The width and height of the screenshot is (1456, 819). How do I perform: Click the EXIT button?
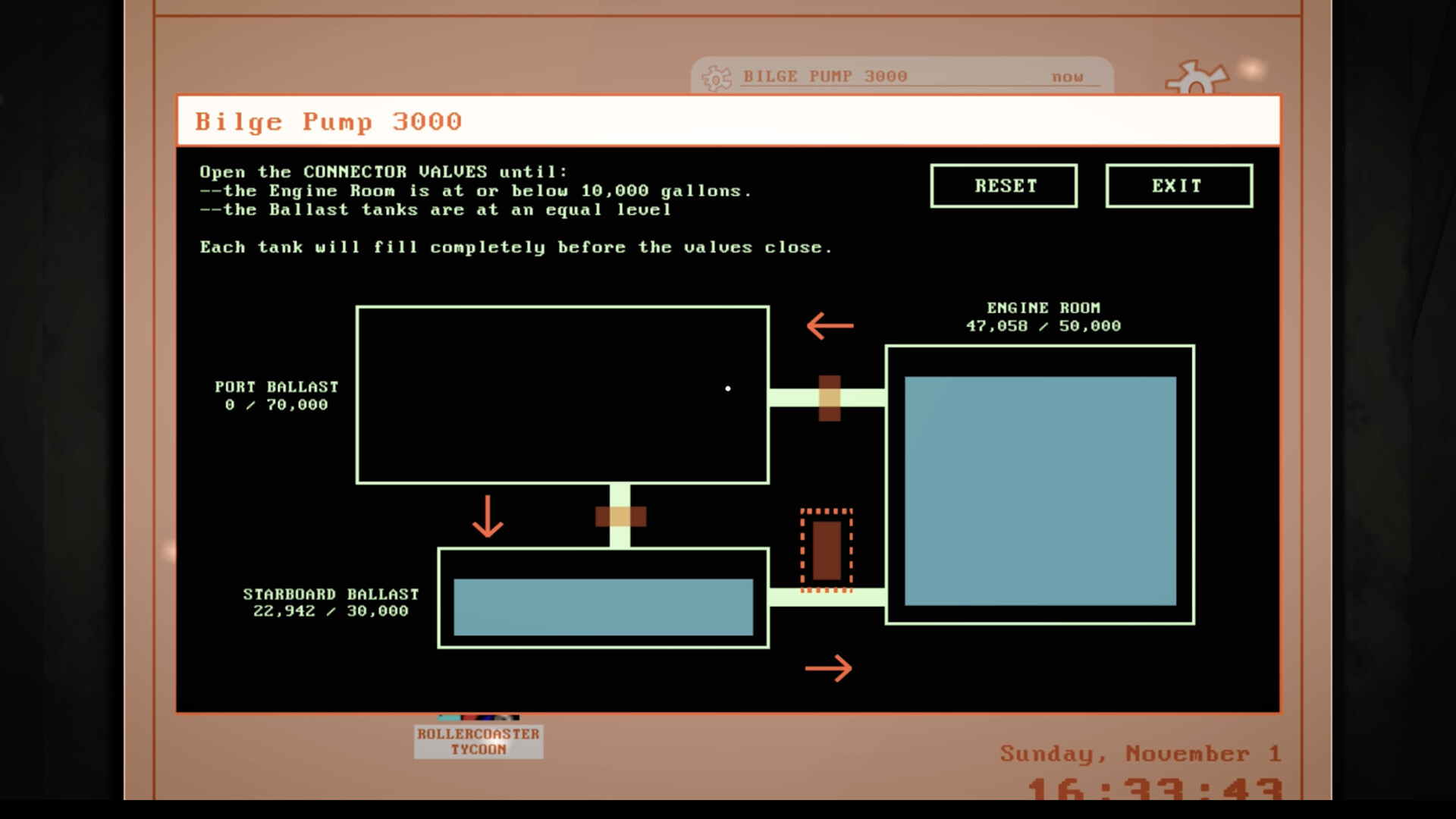pyautogui.click(x=1178, y=186)
